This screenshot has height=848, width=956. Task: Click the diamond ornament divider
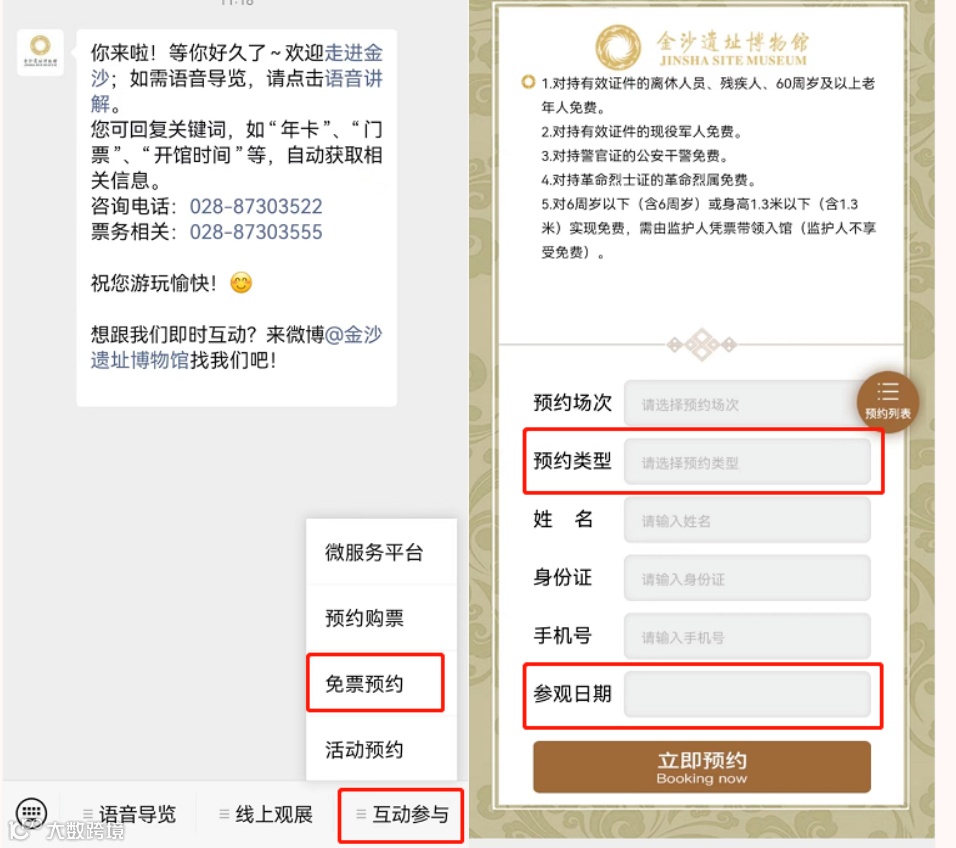point(701,344)
